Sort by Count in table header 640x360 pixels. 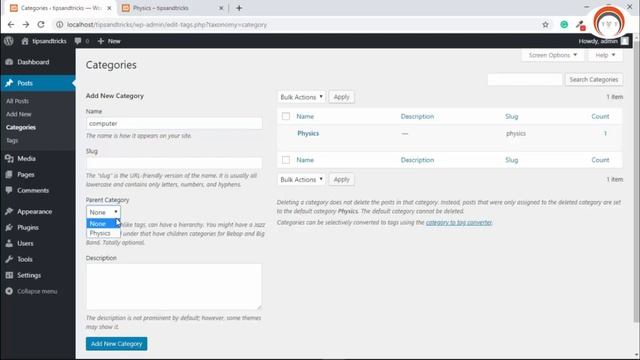pos(600,116)
